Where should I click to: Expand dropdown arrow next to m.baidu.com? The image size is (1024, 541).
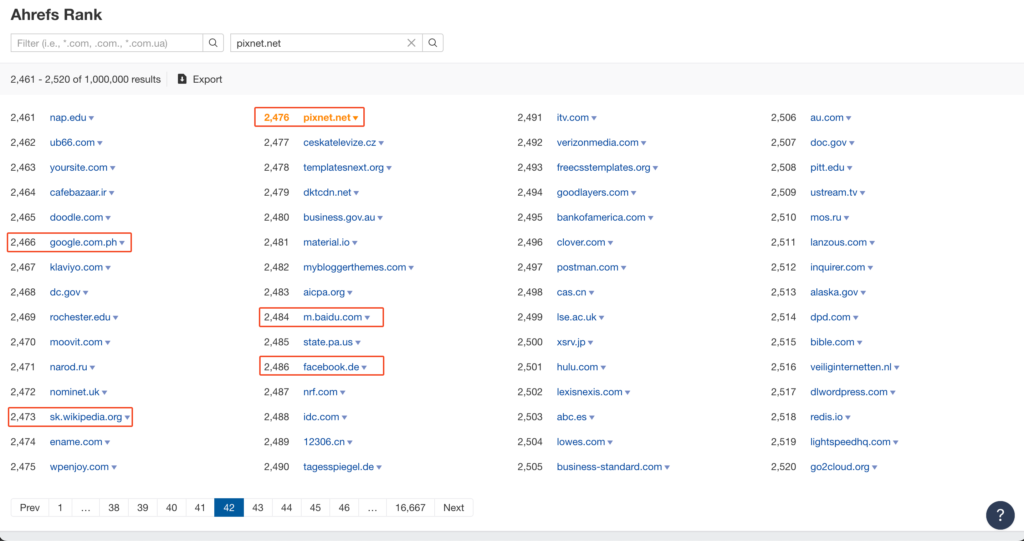[x=367, y=318]
